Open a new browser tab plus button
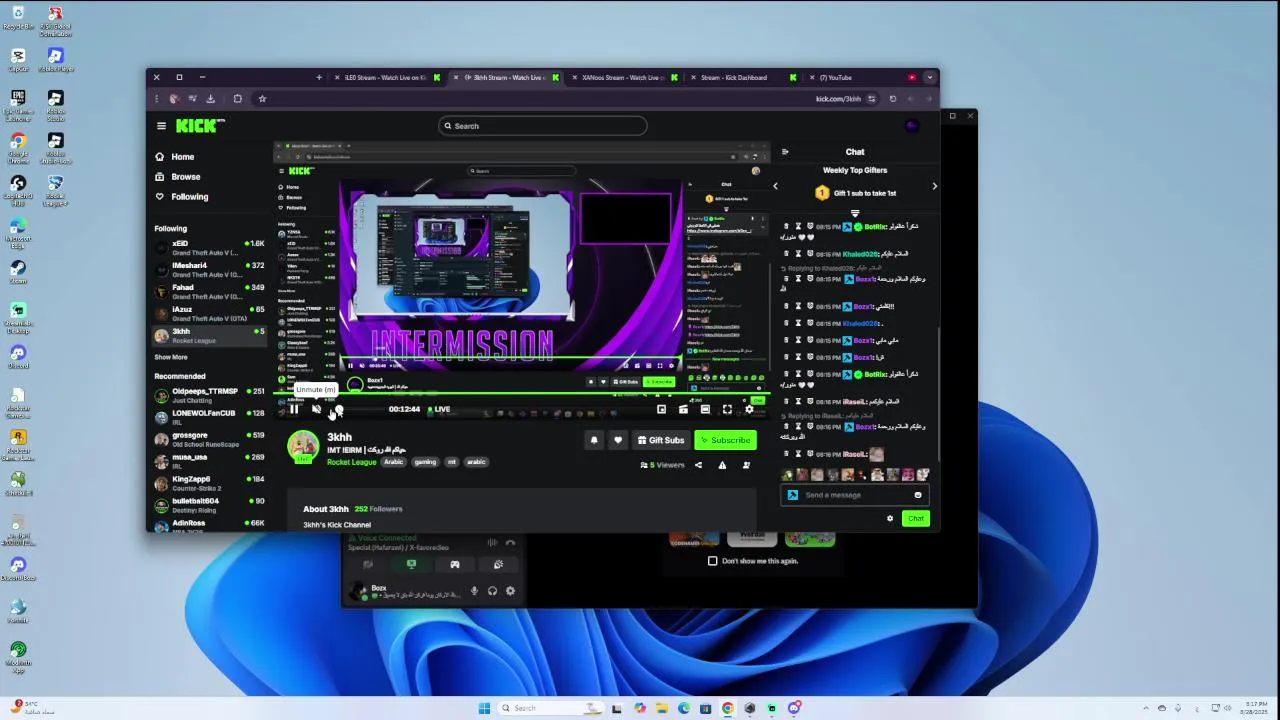Screen dimensions: 1280x720 tap(319, 77)
